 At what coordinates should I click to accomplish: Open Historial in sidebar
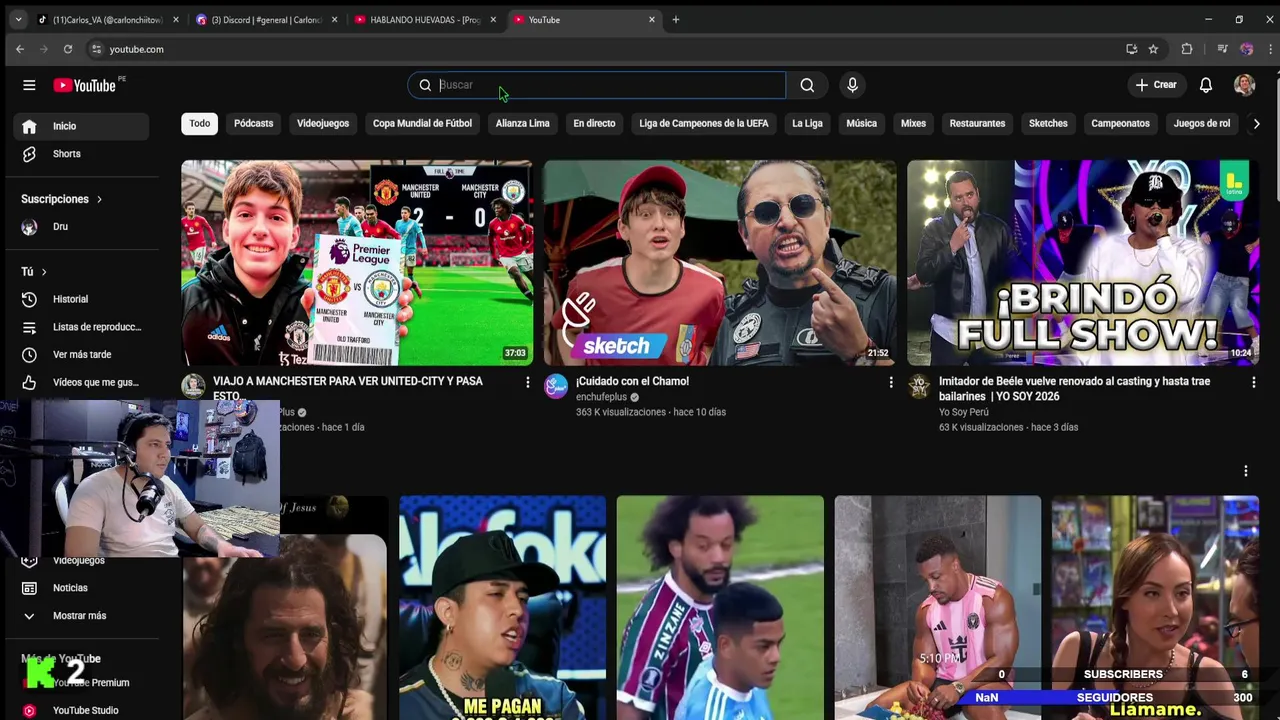point(81,299)
